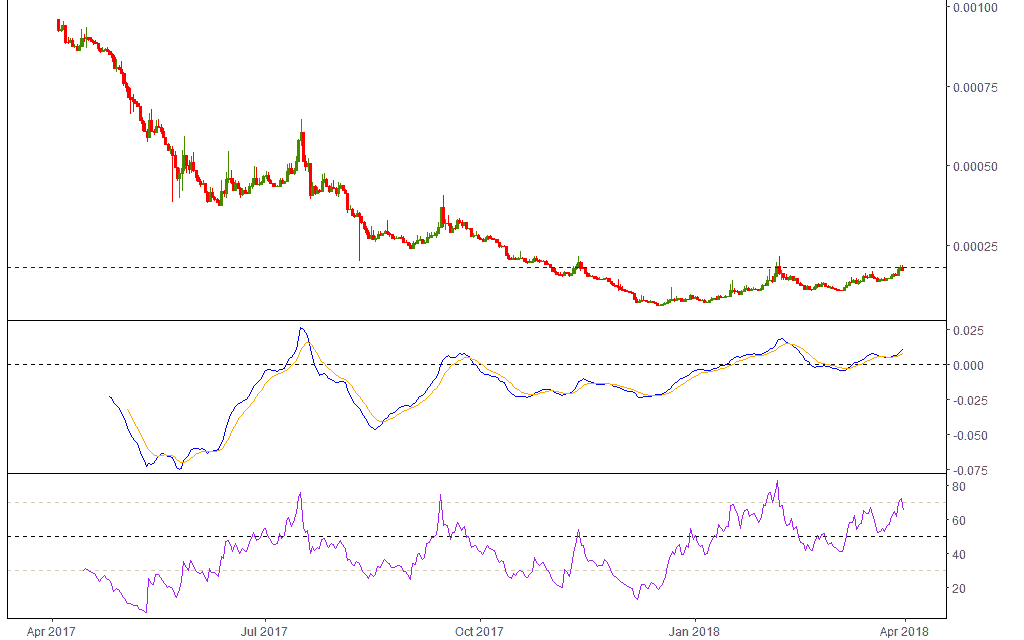Select the Oct 2017 date axis label
The width and height of the screenshot is (1024, 640).
click(479, 631)
